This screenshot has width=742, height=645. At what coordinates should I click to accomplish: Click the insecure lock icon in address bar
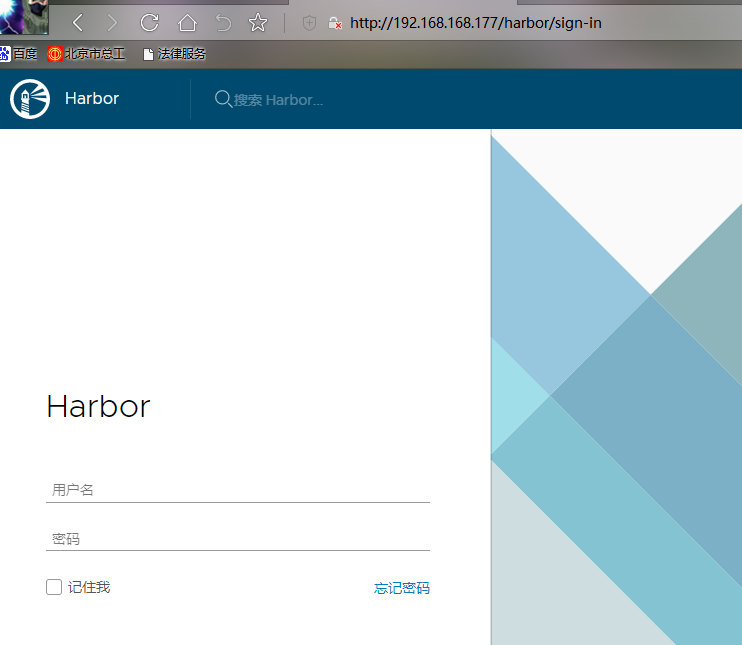tap(335, 23)
